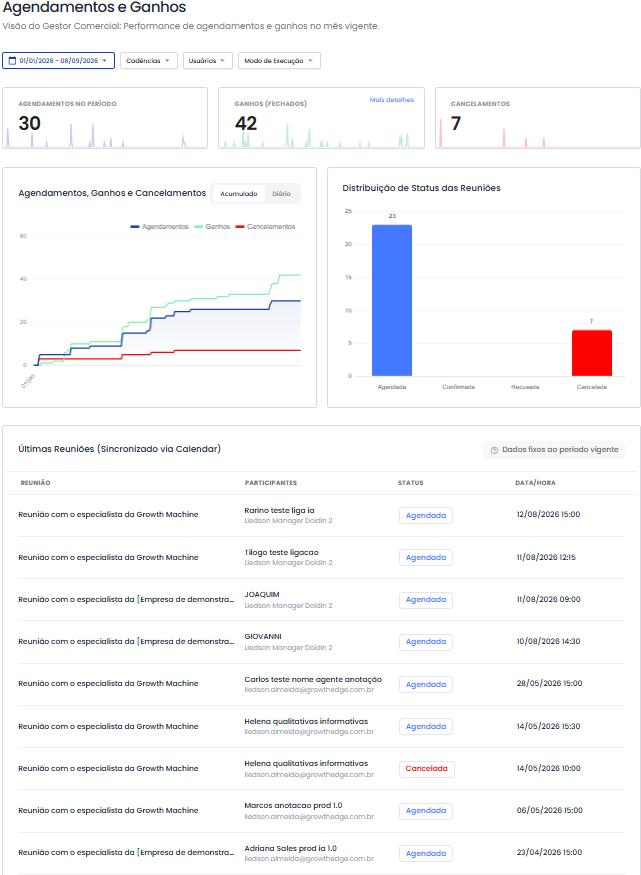641x875 pixels.
Task: Click Distribuição de Status das Reuniões heading
Action: (421, 188)
